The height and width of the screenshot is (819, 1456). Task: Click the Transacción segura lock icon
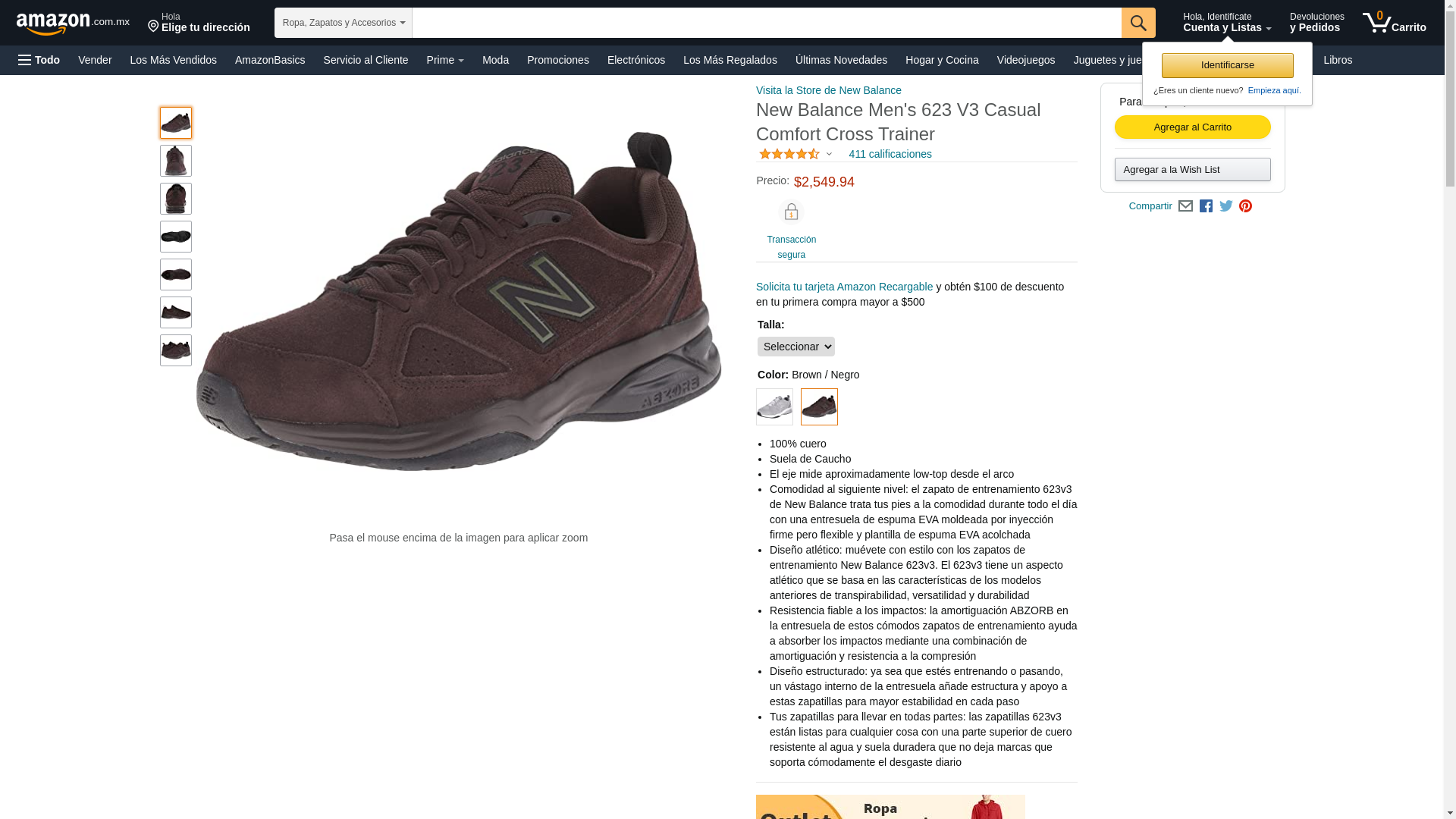point(791,212)
